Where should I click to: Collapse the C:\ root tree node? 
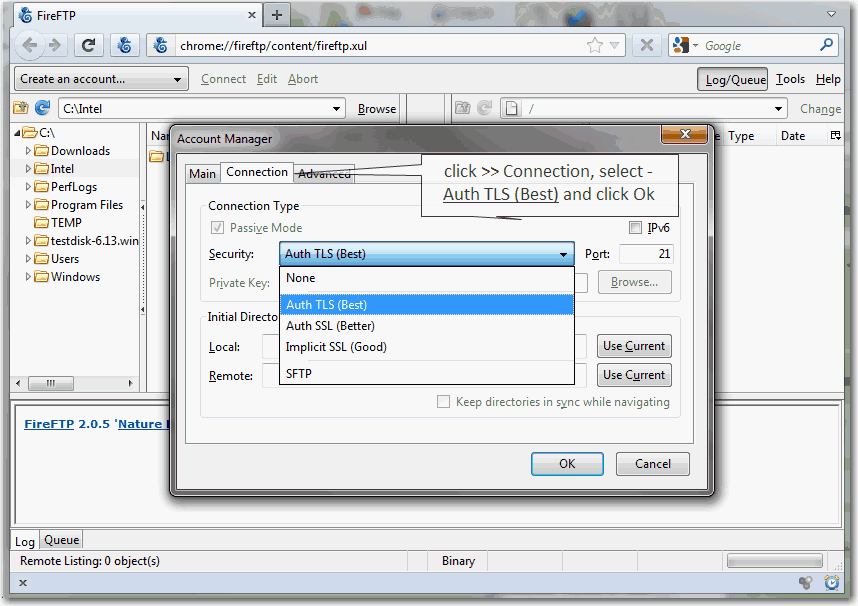(x=18, y=132)
